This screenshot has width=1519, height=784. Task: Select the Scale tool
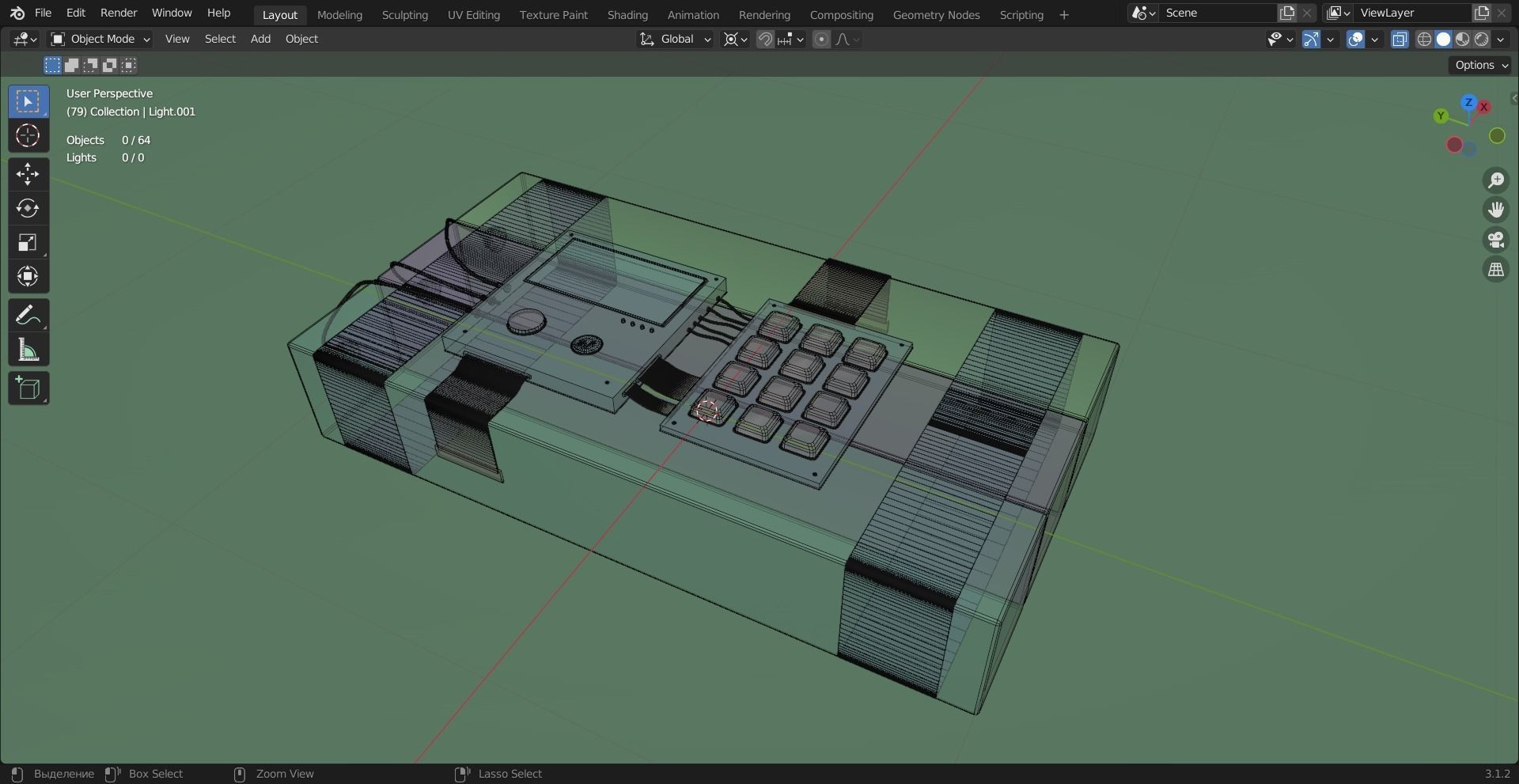tap(28, 242)
